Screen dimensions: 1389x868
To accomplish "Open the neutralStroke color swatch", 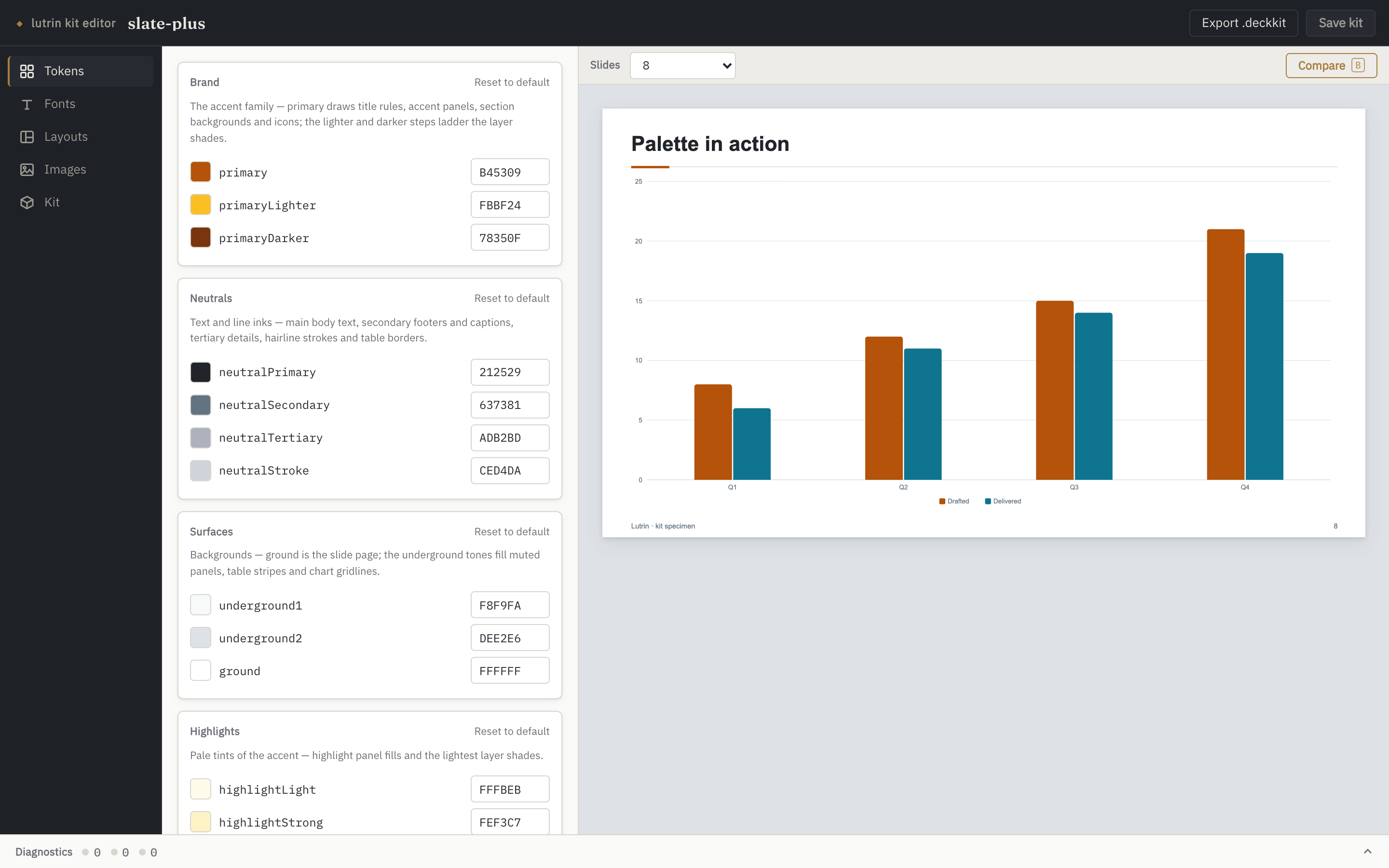I will click(200, 470).
